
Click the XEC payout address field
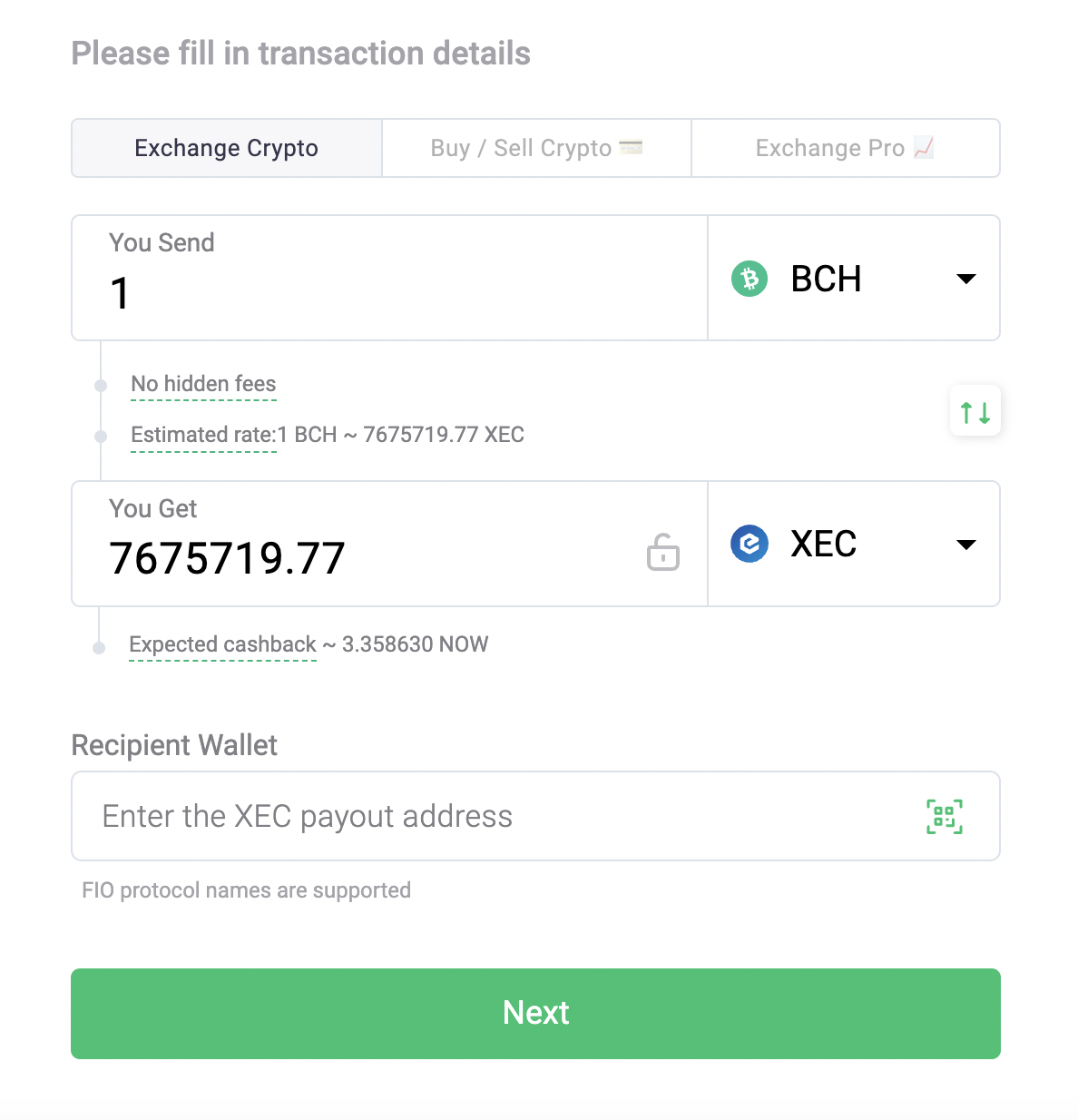(x=499, y=816)
